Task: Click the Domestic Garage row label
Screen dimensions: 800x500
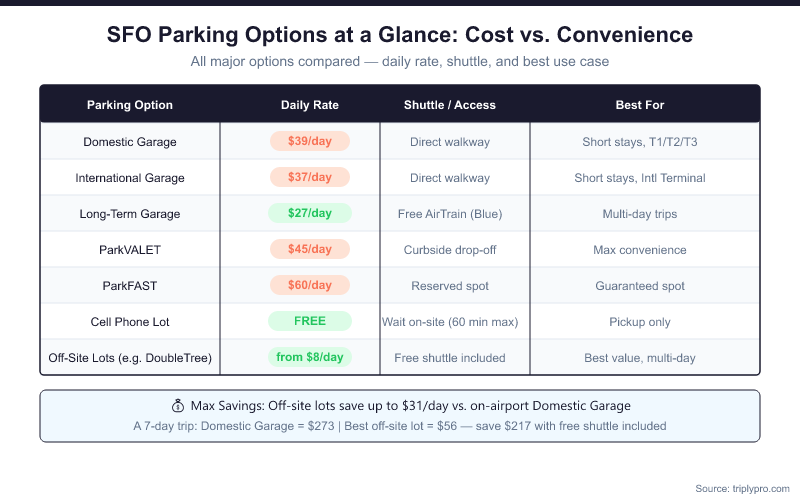Action: [x=130, y=142]
